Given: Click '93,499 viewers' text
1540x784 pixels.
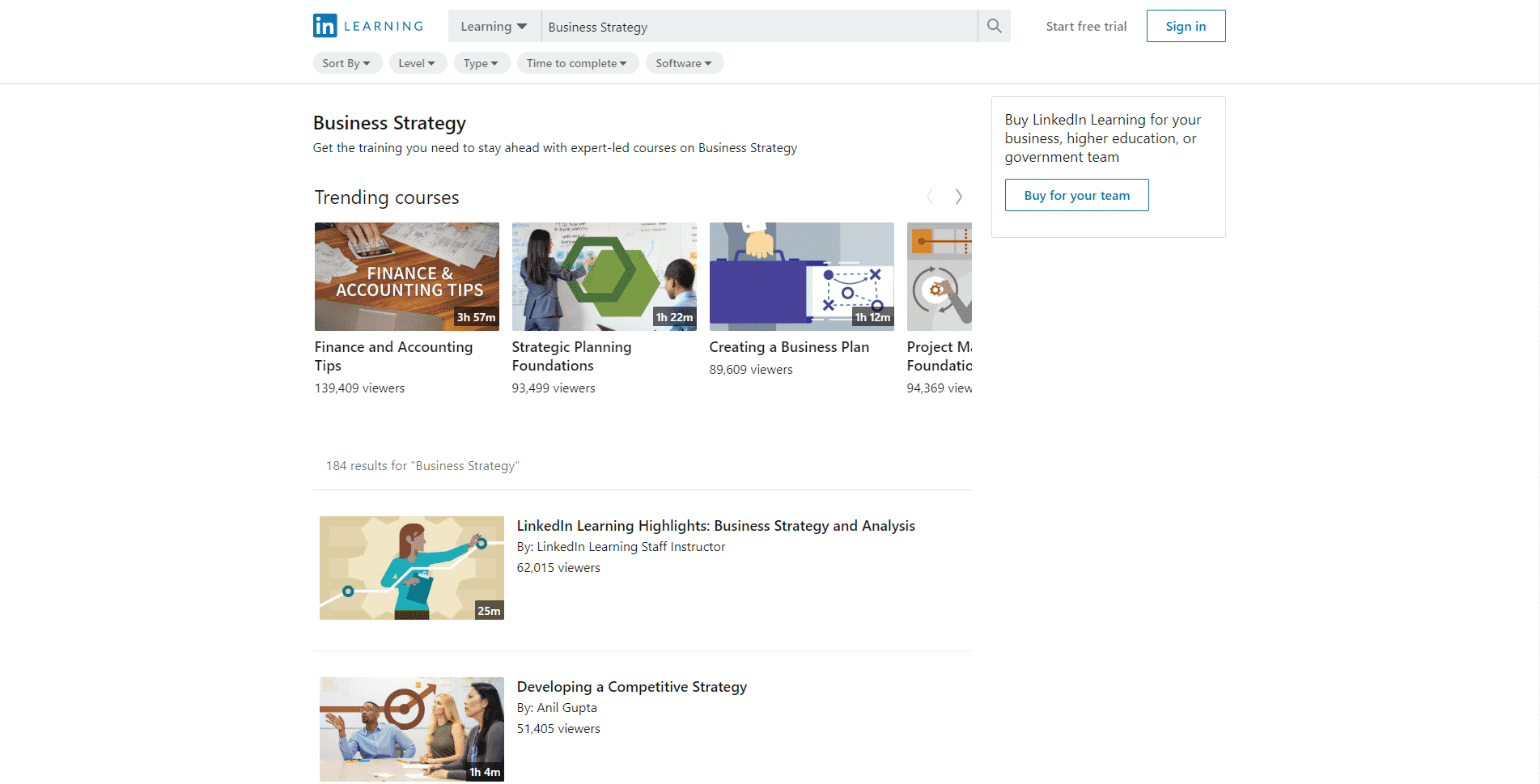Looking at the screenshot, I should pos(554,388).
